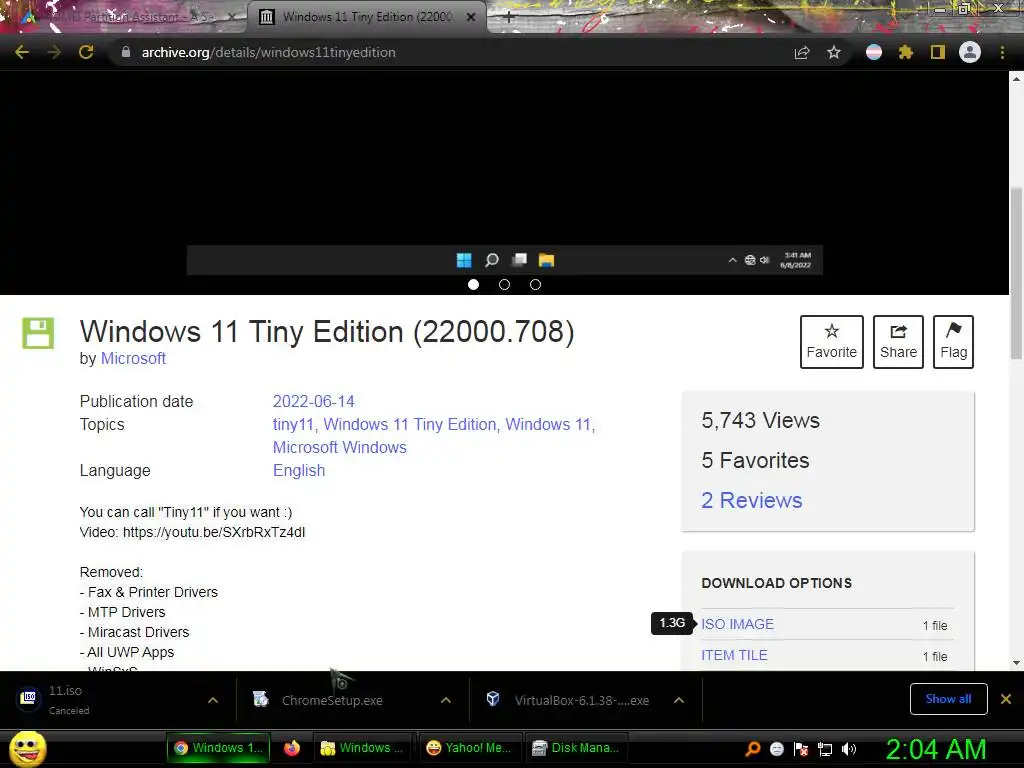Click the 2:04 AM taskbar clock

coord(936,749)
